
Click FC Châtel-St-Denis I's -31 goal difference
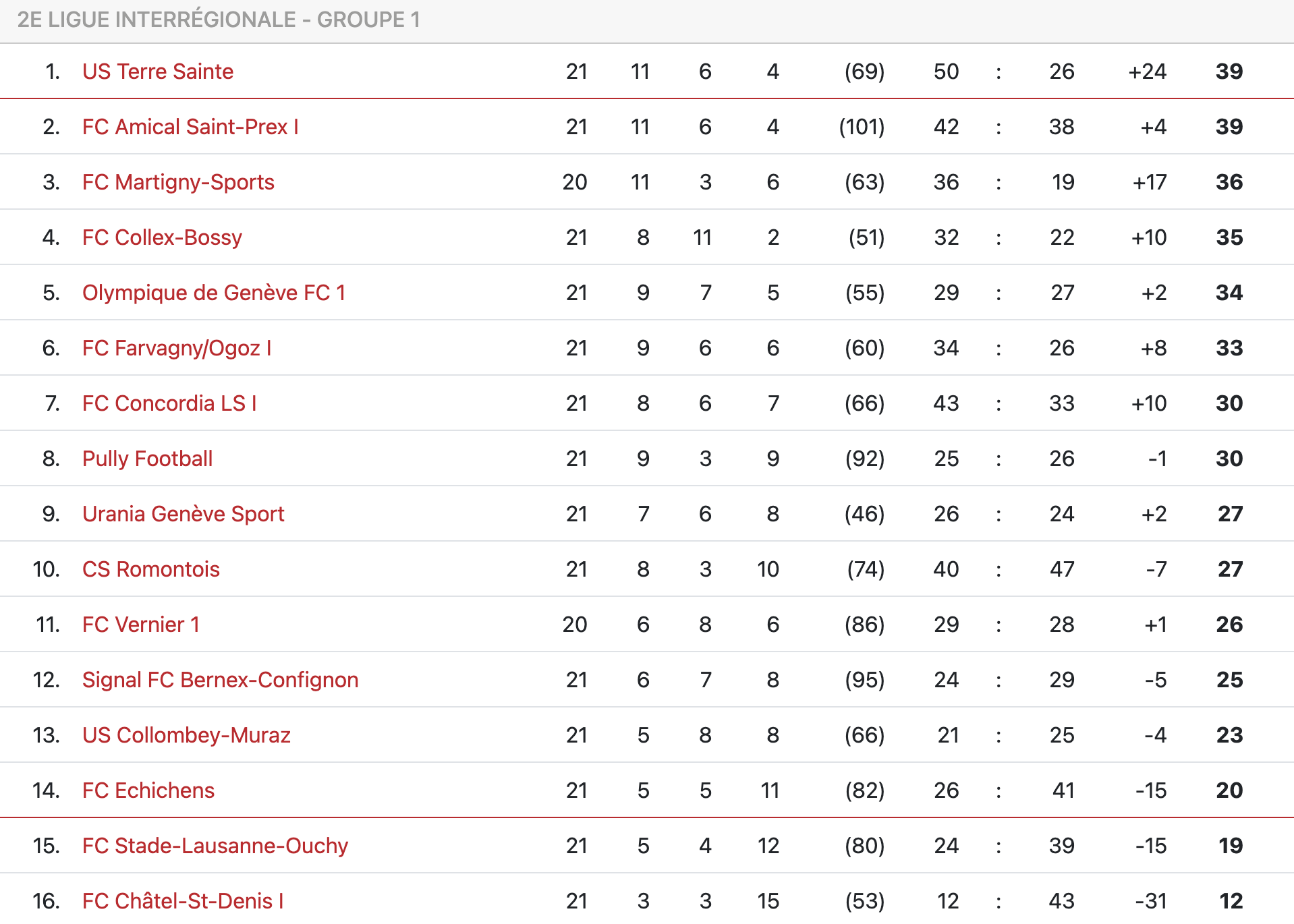[1150, 901]
